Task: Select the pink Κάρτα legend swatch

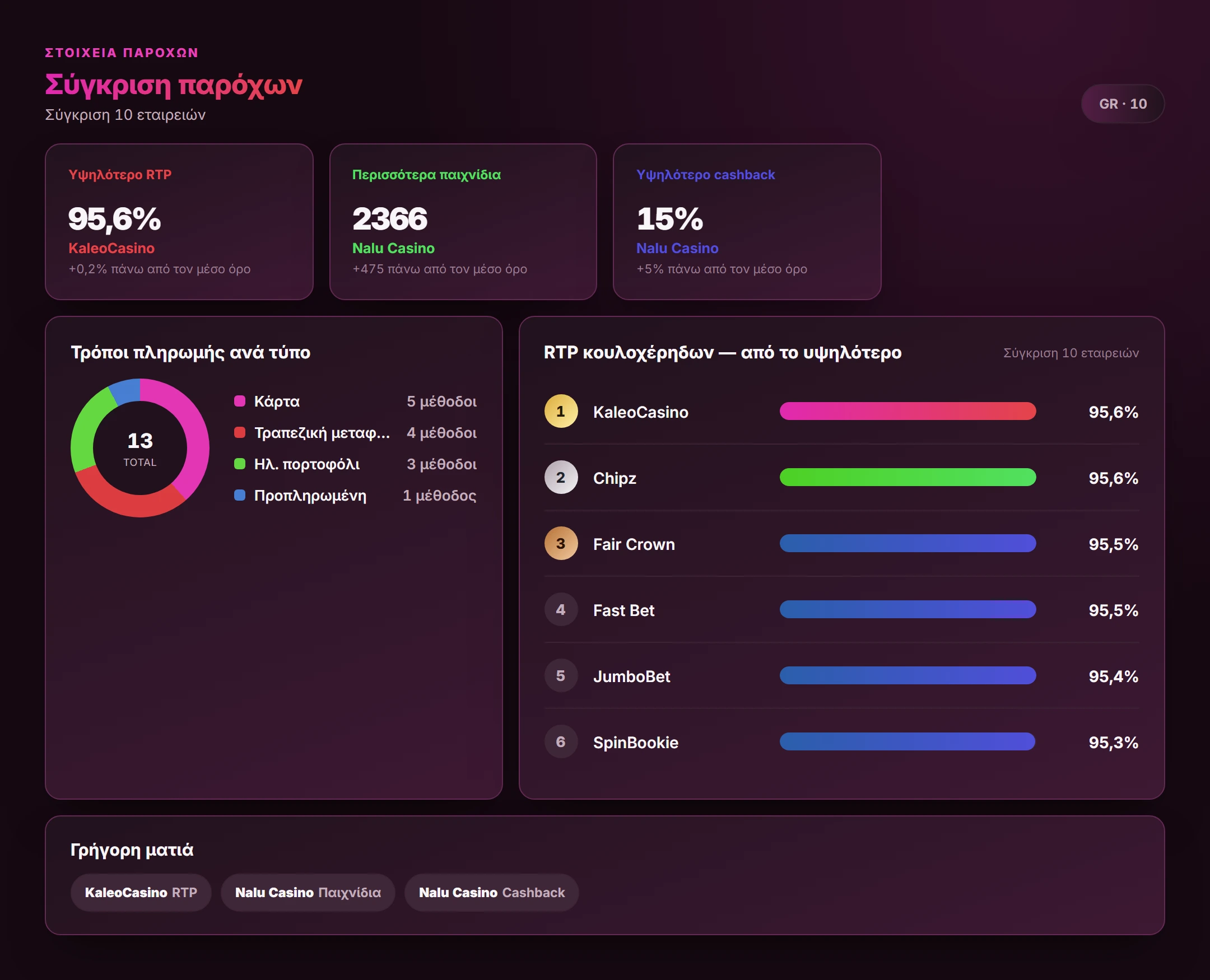Action: pos(239,402)
